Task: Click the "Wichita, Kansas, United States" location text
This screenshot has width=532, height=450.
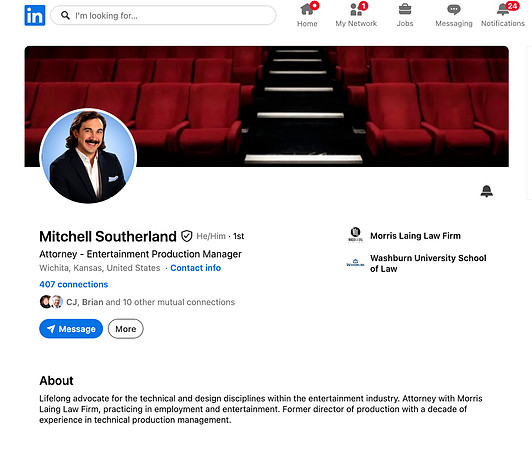Action: 100,268
